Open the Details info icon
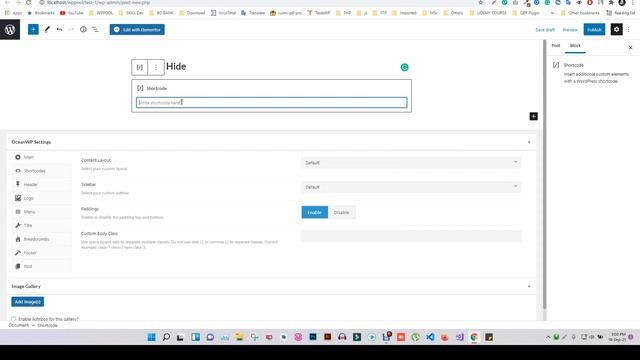640x360 pixels. pos(83,29)
